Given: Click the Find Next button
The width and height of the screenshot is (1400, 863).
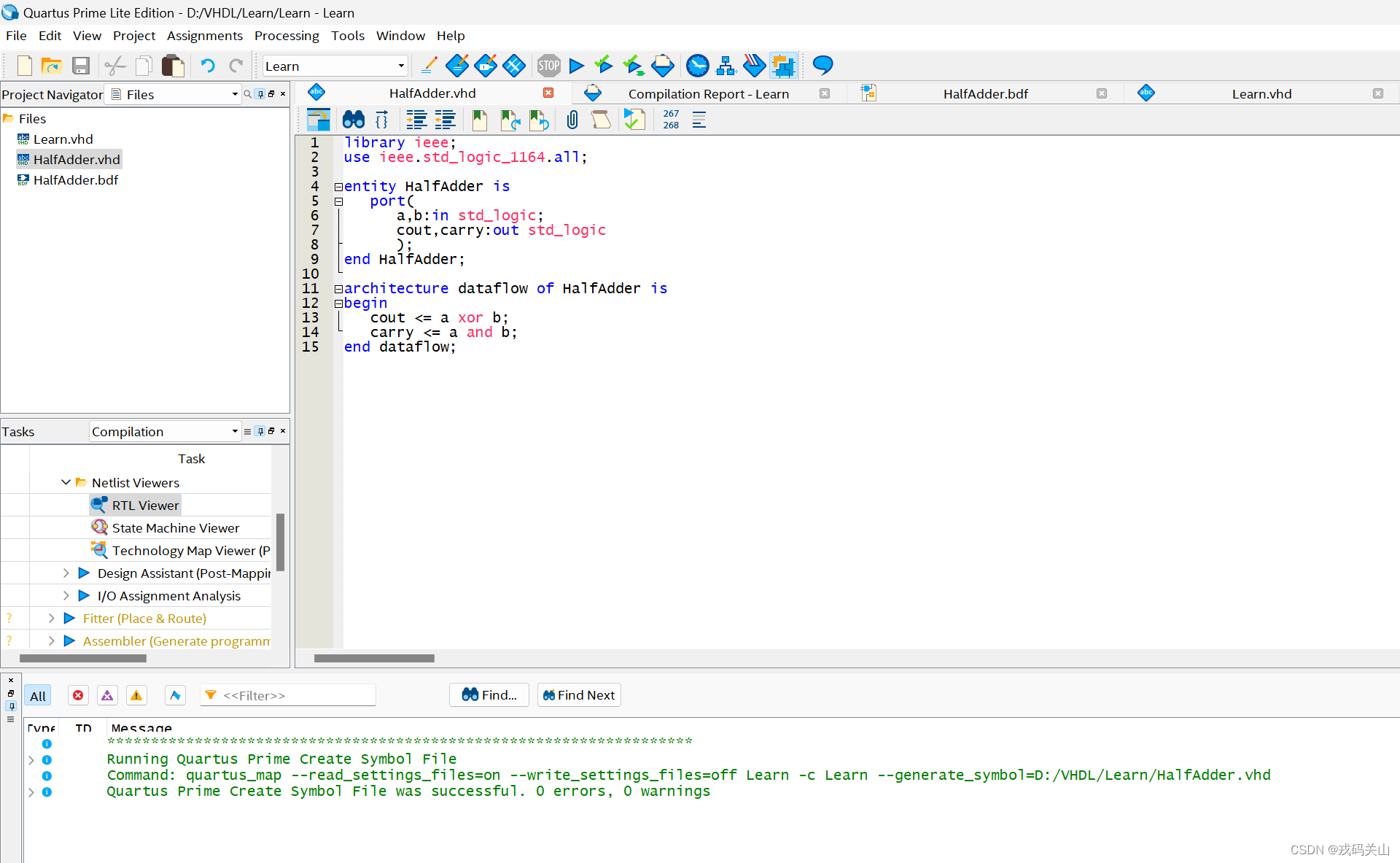Looking at the screenshot, I should [x=579, y=695].
